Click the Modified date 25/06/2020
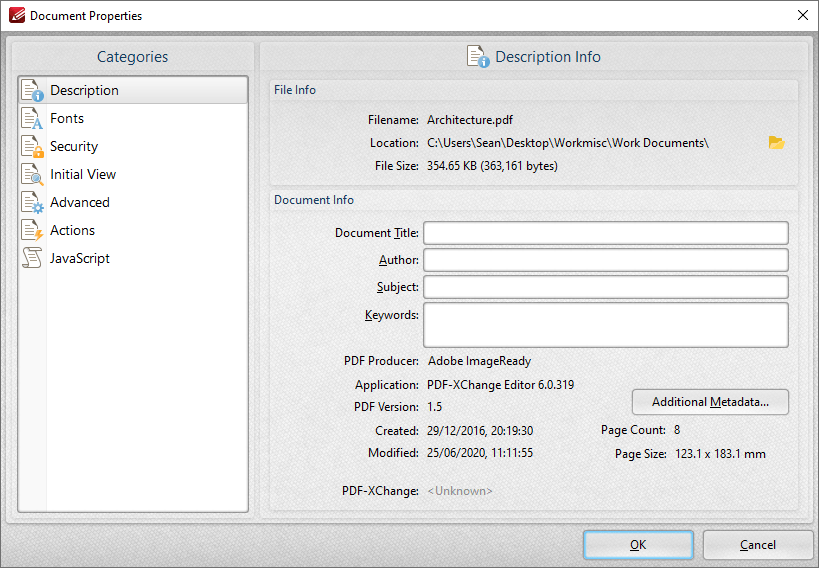 480,453
